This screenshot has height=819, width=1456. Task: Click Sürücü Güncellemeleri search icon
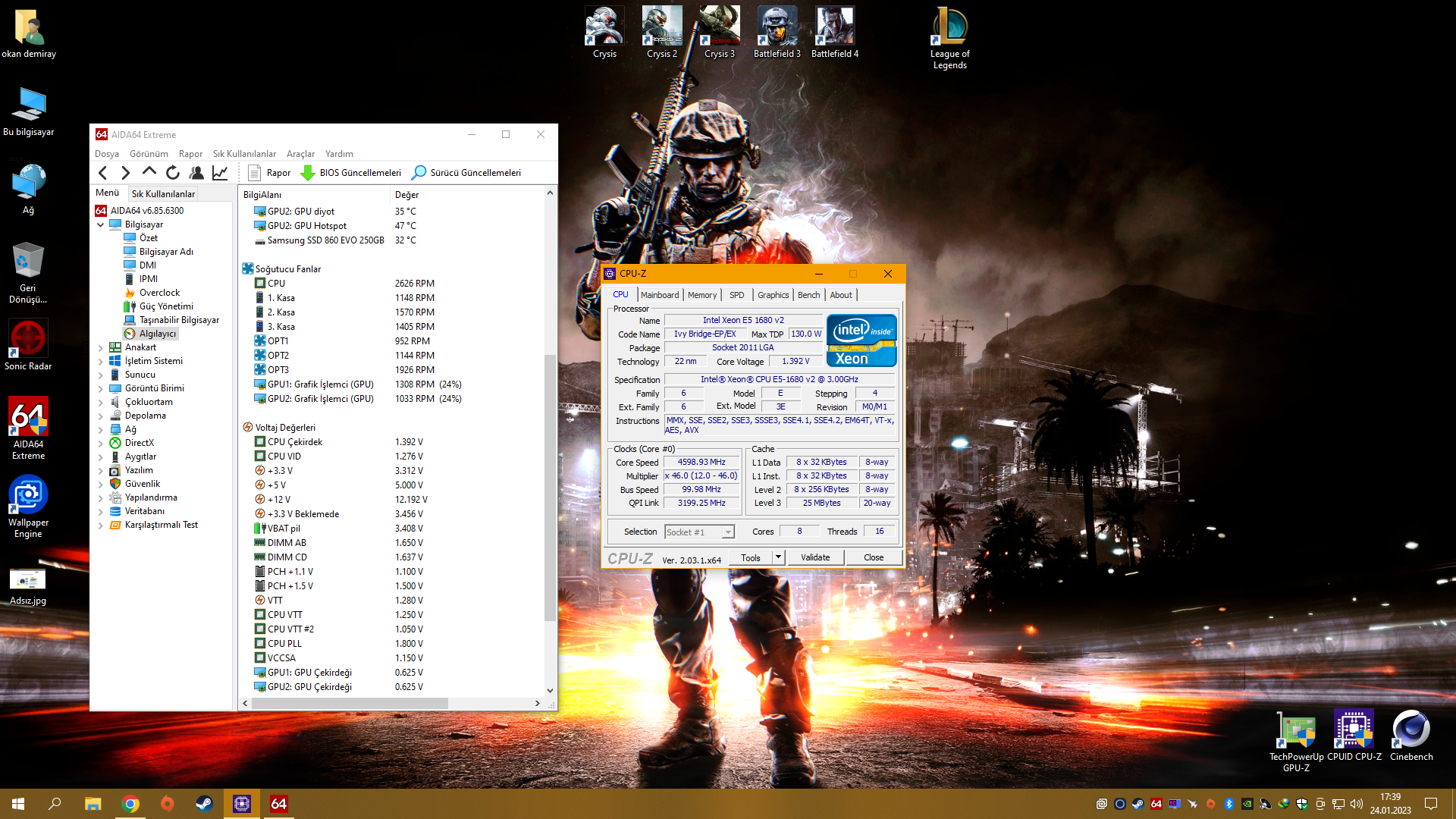(419, 173)
